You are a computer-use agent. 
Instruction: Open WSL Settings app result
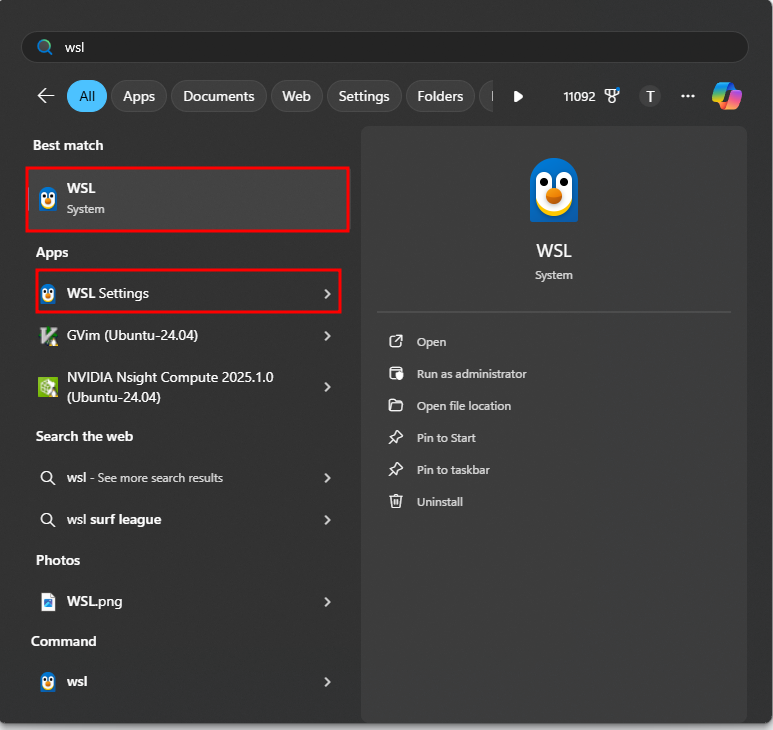tap(188, 293)
